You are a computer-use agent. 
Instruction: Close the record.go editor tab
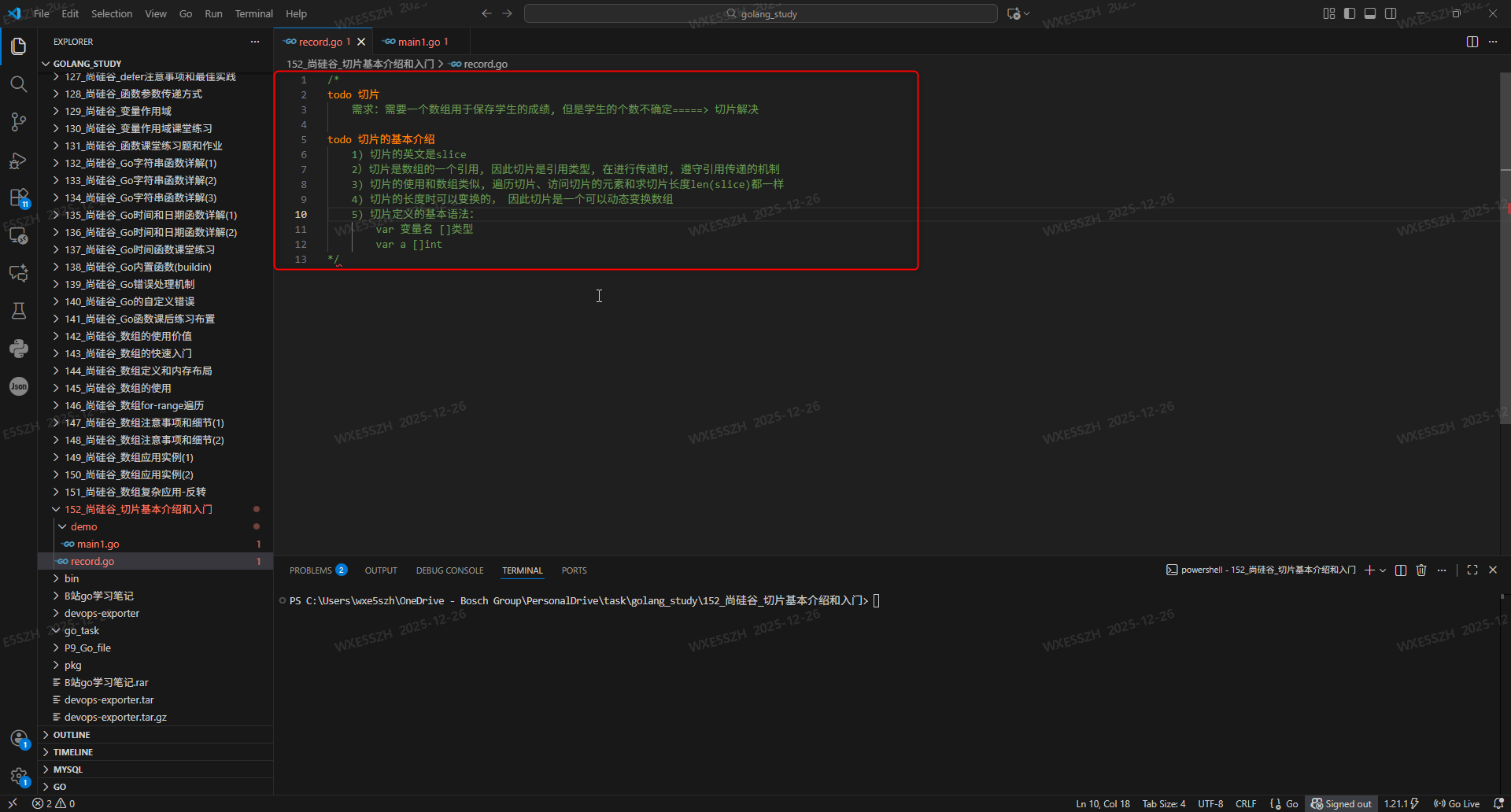pyautogui.click(x=361, y=42)
